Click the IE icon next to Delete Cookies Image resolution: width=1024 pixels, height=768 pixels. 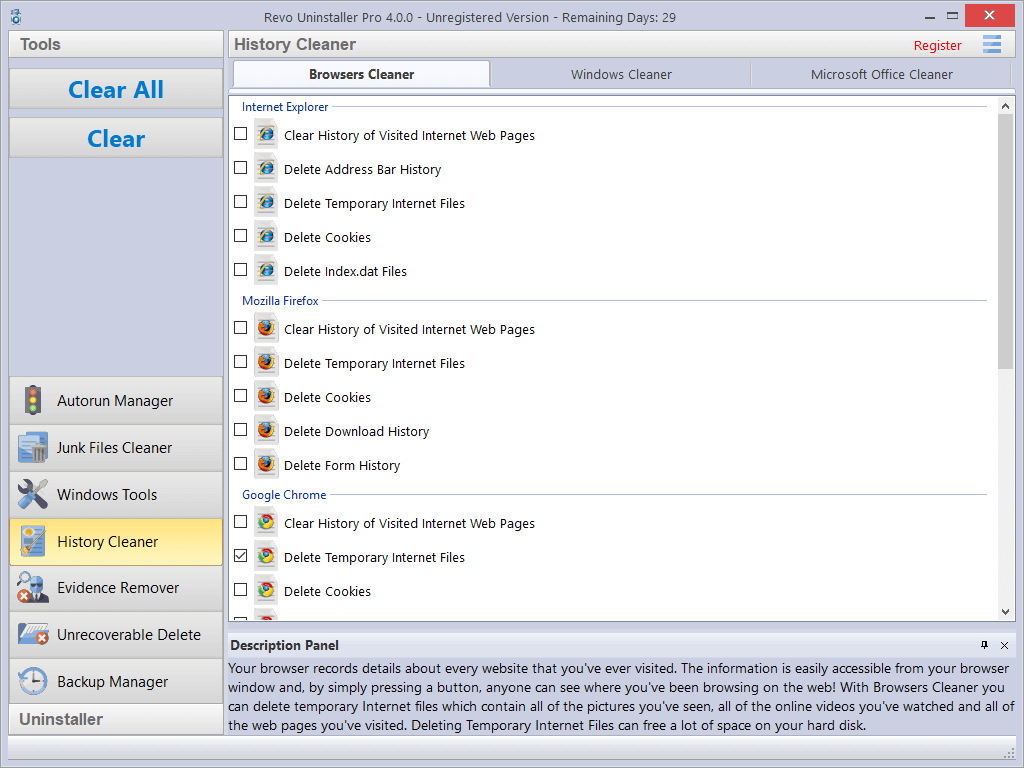pyautogui.click(x=266, y=236)
